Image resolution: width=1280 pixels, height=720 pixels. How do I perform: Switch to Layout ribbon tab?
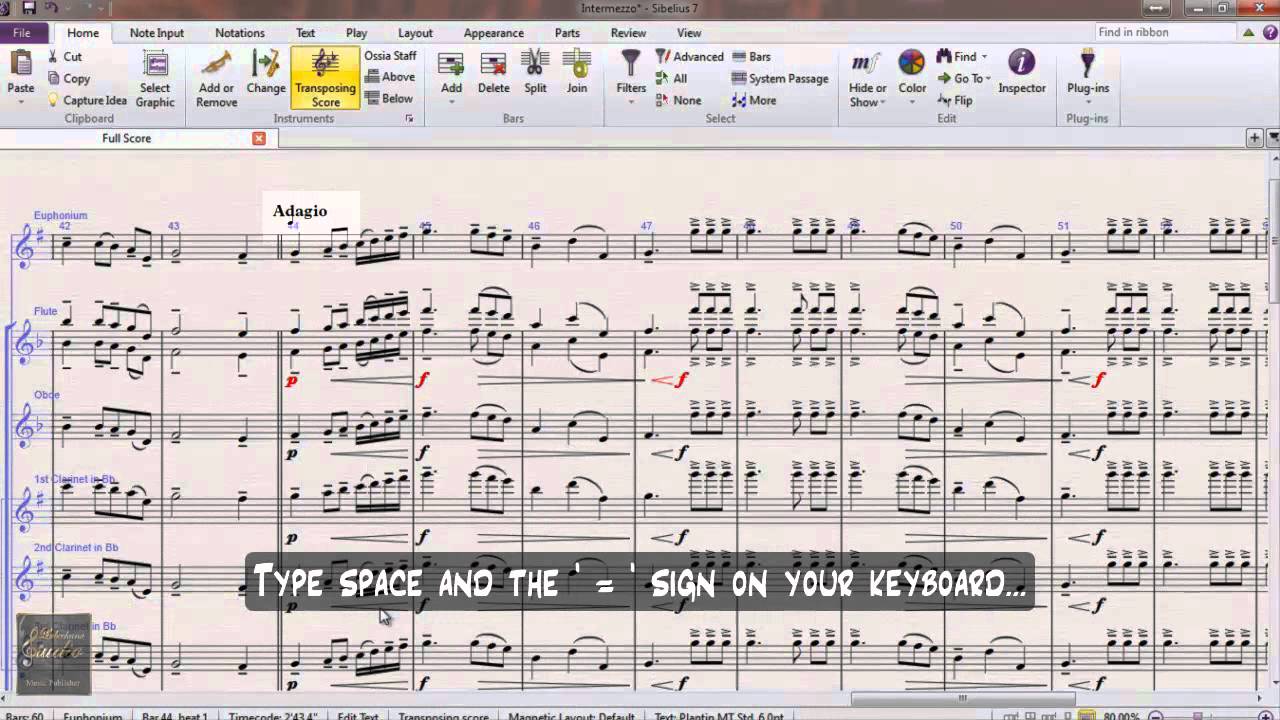point(415,33)
